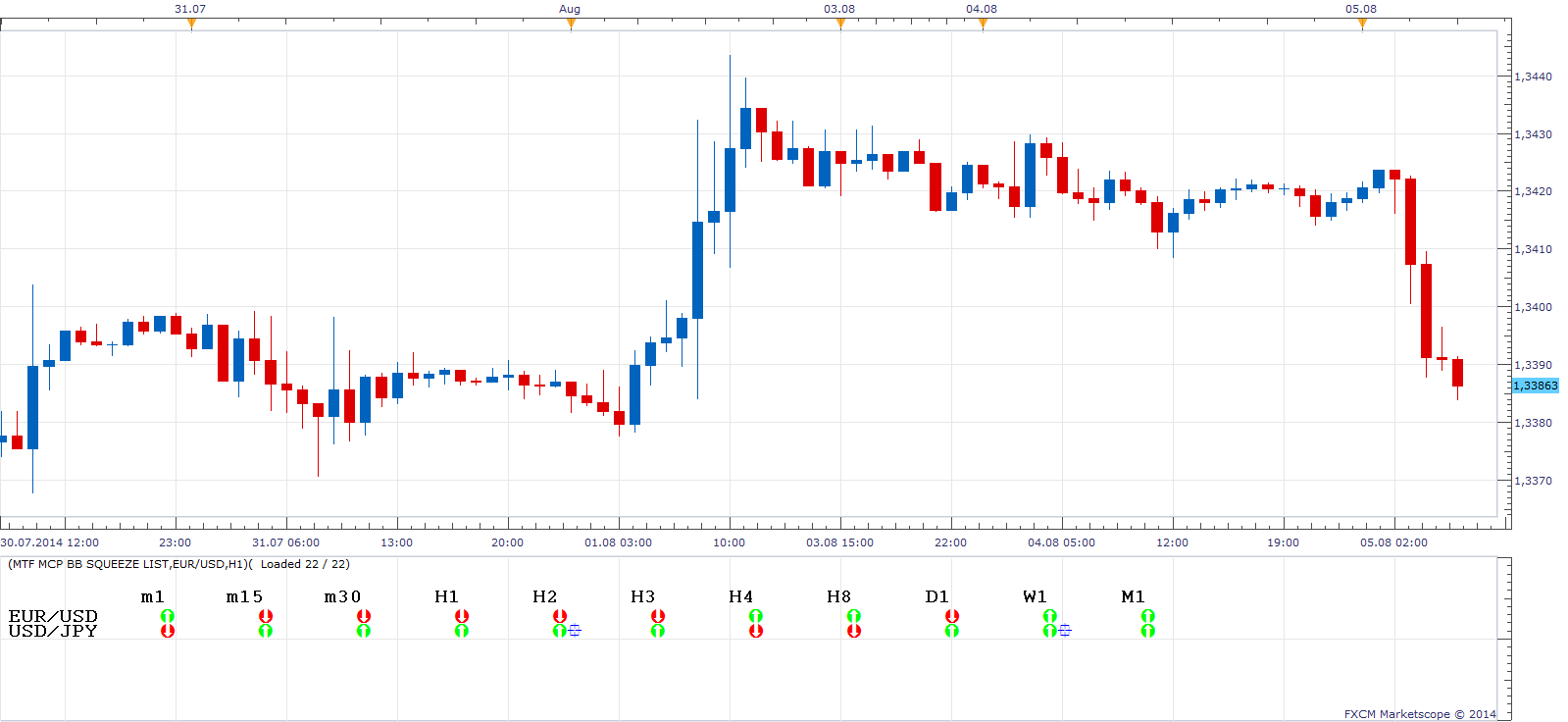Click the W1 column header
The width and height of the screenshot is (1568, 722).
coord(1035,596)
